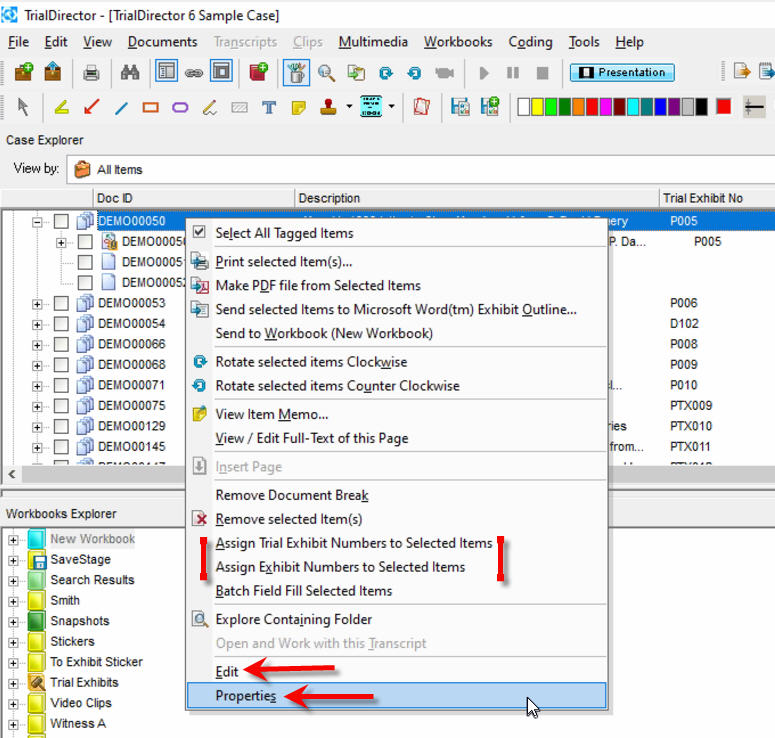Click the horizontal scrollbar left arrow
The height and width of the screenshot is (738, 775).
[12, 475]
